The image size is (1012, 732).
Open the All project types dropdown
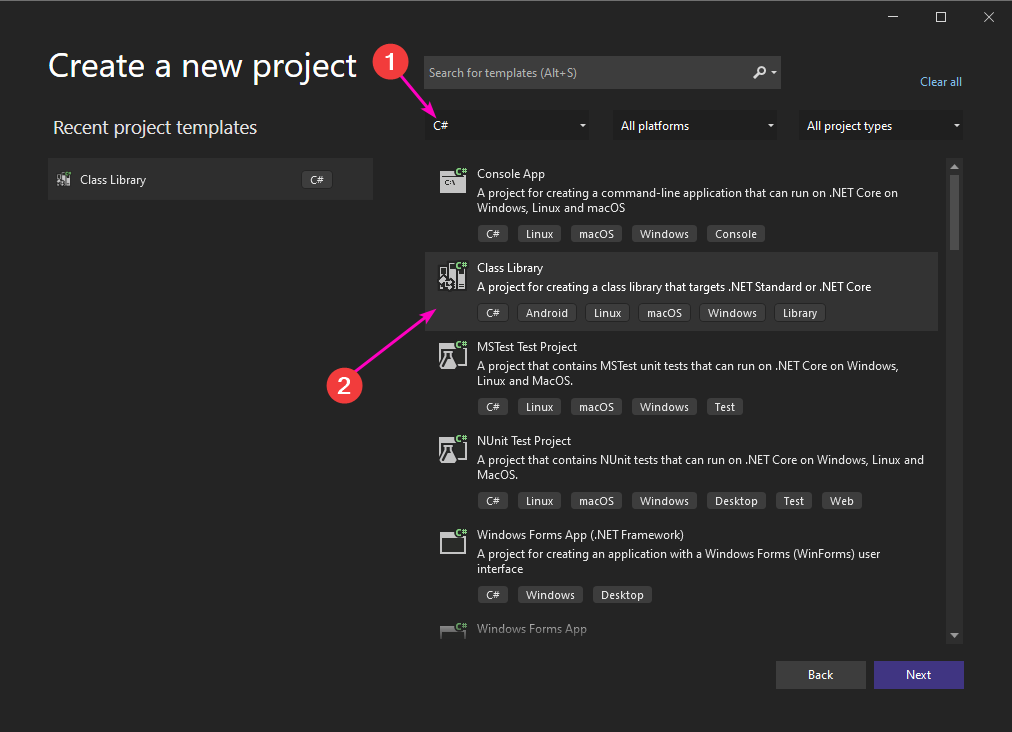[x=881, y=125]
